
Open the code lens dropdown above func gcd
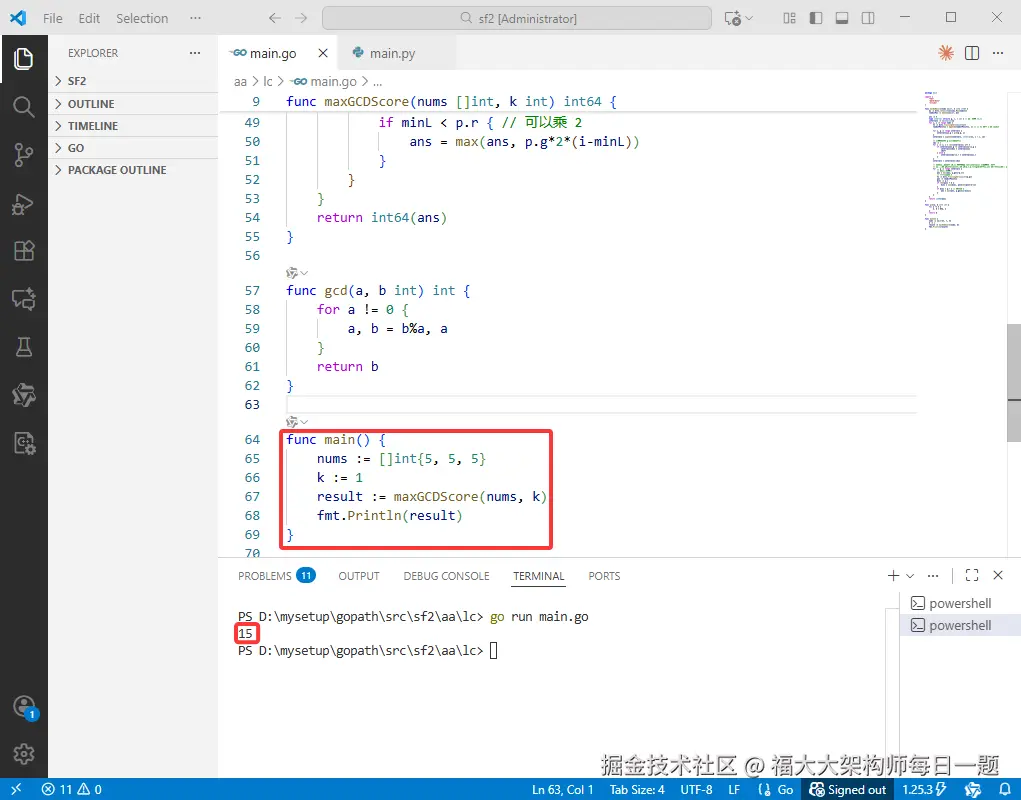pos(296,272)
